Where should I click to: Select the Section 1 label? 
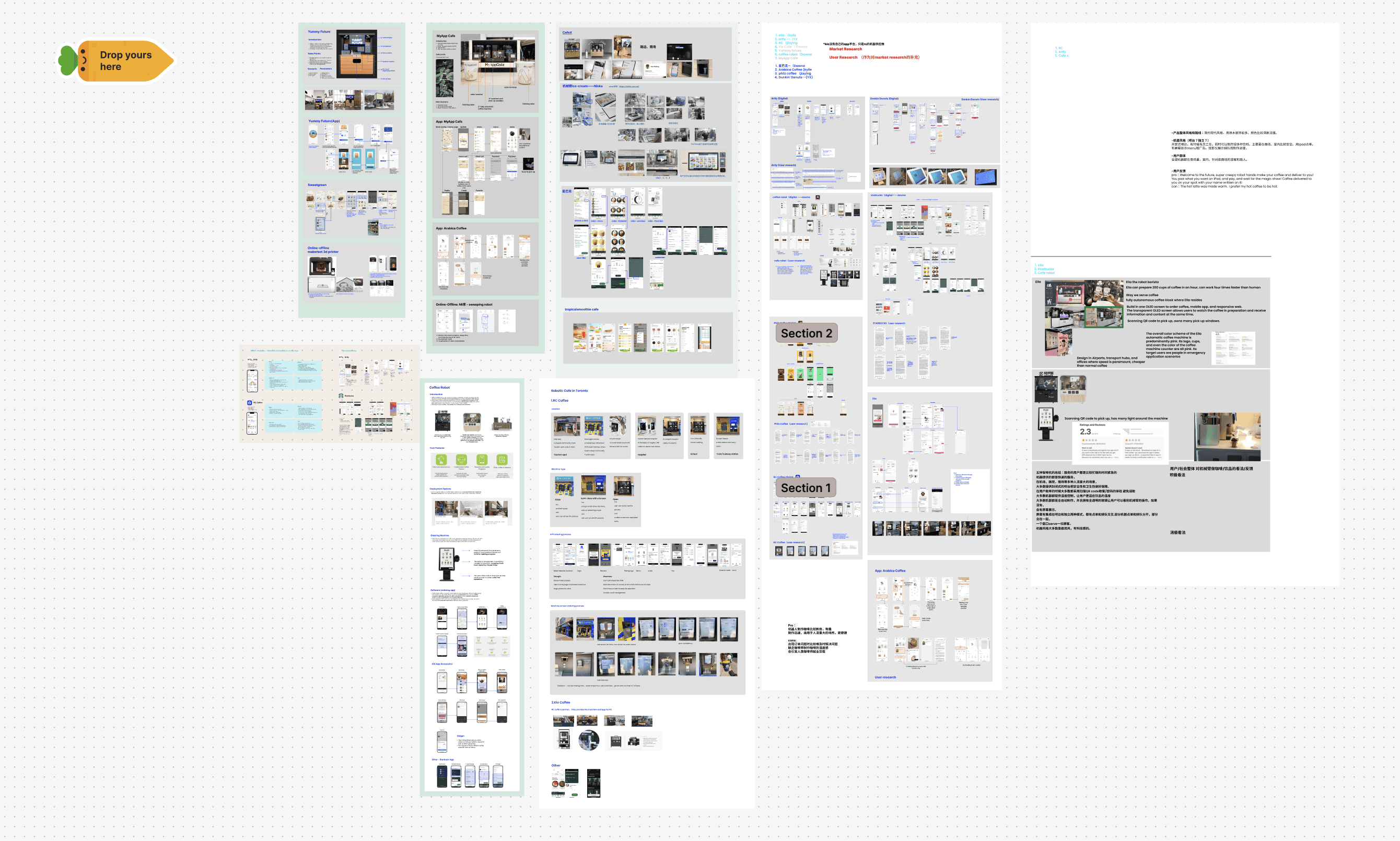click(x=805, y=488)
